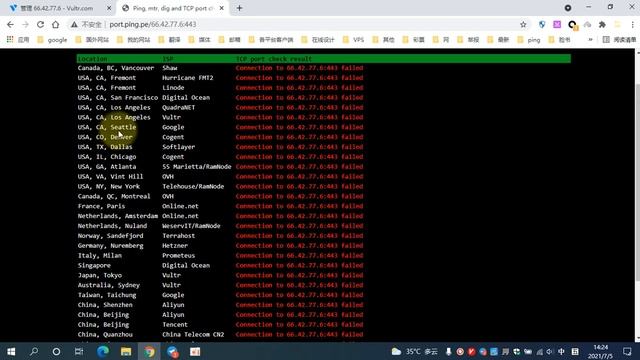Toggle the 中 input method indicator
The width and height of the screenshot is (640, 360).
pos(561,351)
